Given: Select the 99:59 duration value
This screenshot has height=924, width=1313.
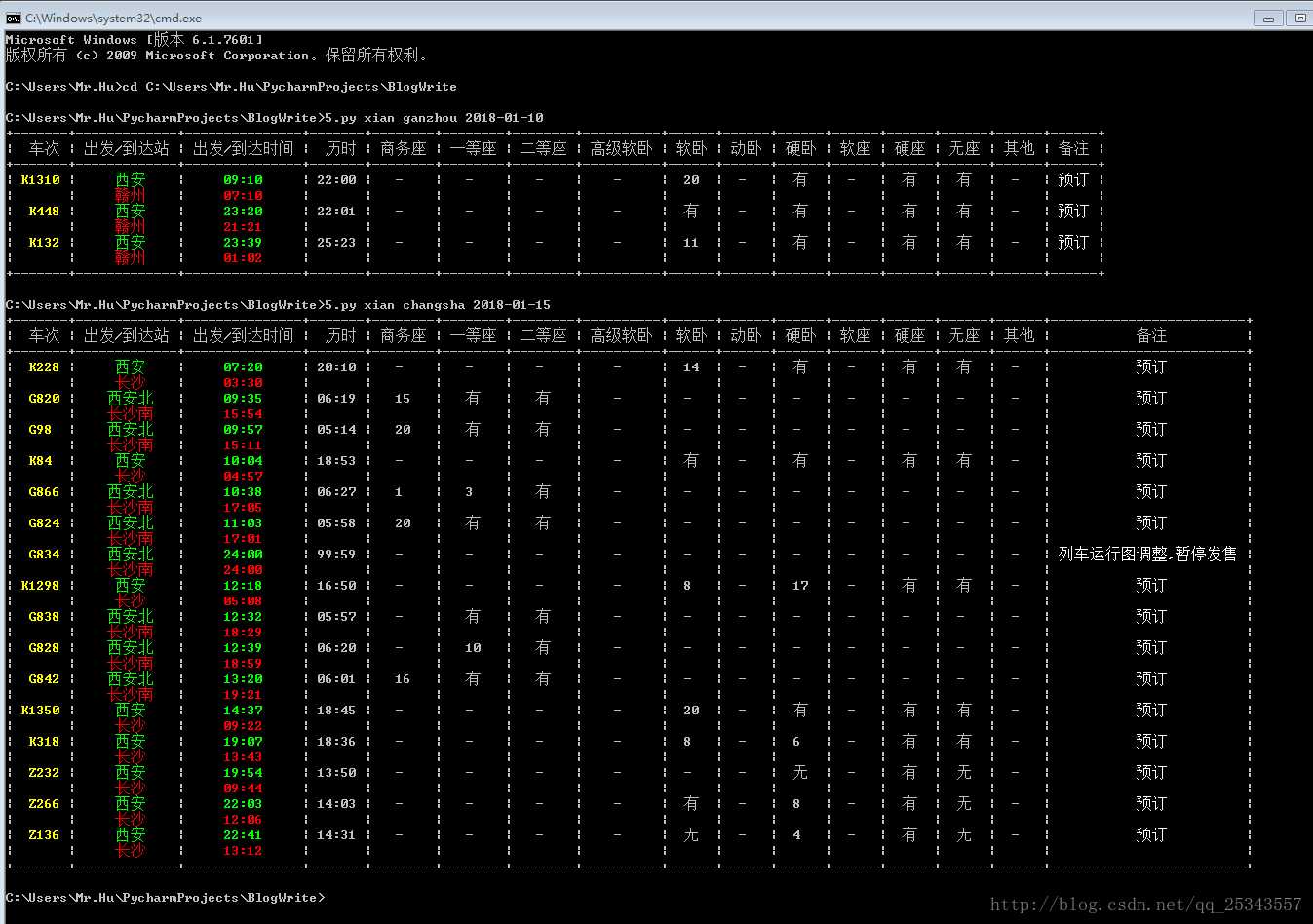Looking at the screenshot, I should [x=336, y=555].
